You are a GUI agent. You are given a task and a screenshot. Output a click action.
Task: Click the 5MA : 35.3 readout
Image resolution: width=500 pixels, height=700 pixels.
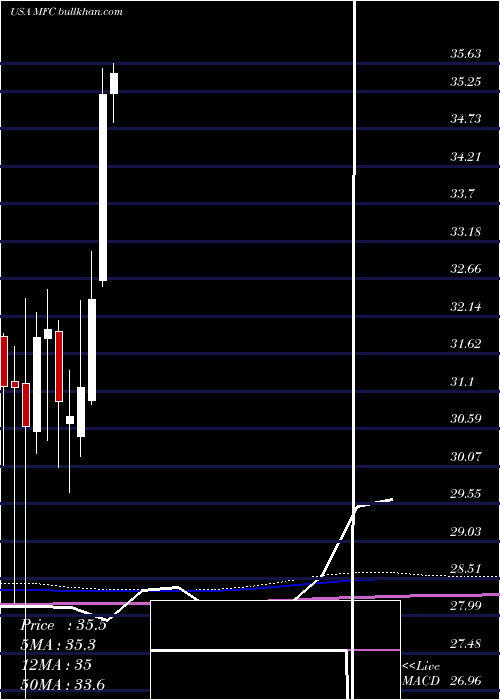(58, 645)
